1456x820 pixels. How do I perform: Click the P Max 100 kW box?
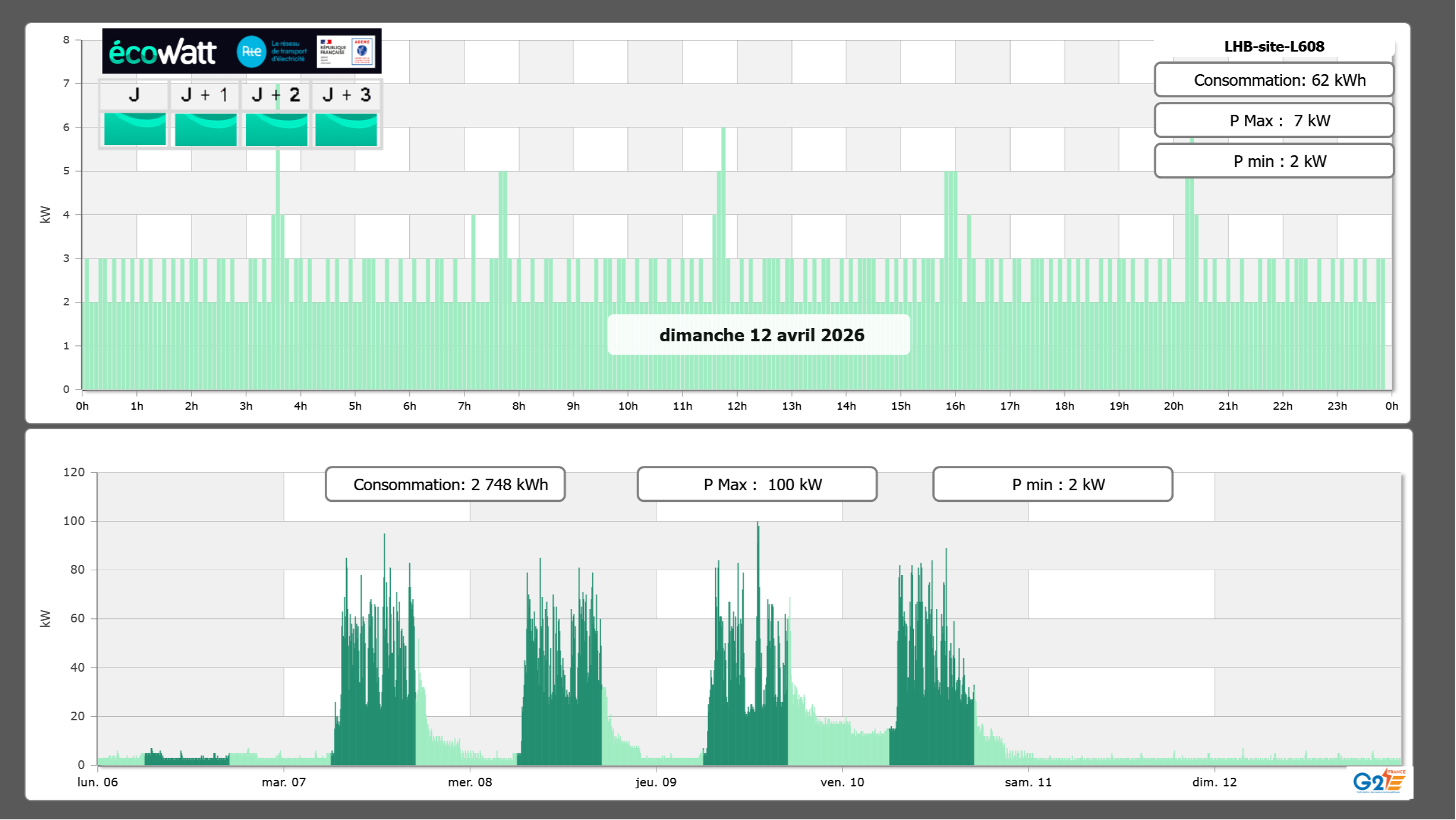point(757,484)
